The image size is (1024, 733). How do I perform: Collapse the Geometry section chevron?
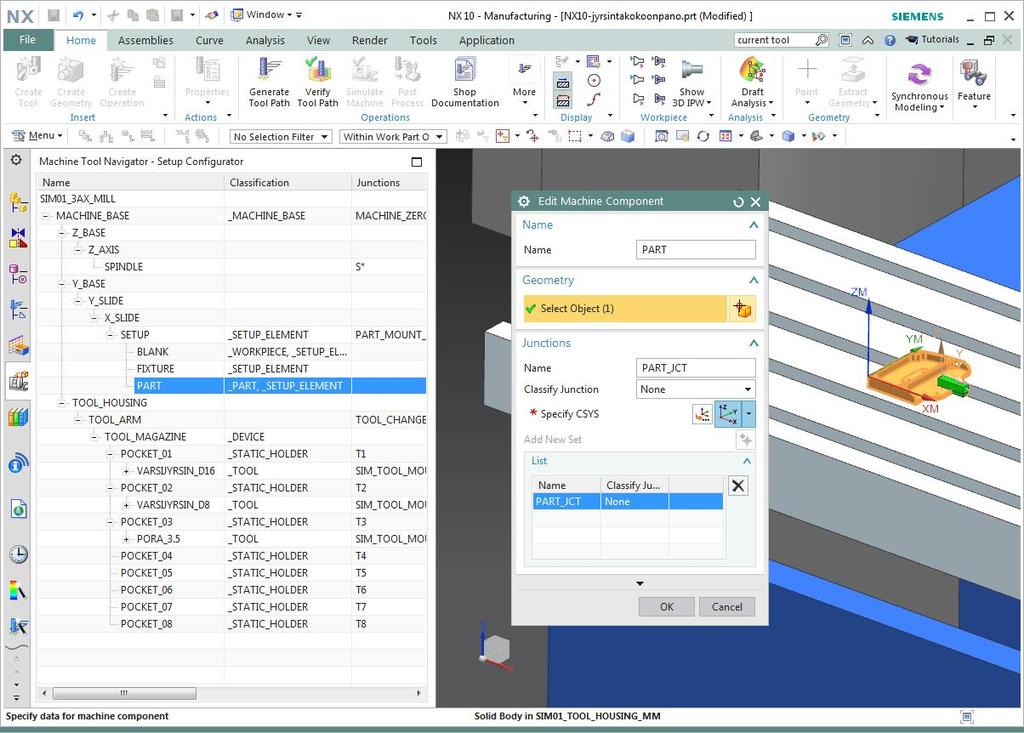click(753, 280)
